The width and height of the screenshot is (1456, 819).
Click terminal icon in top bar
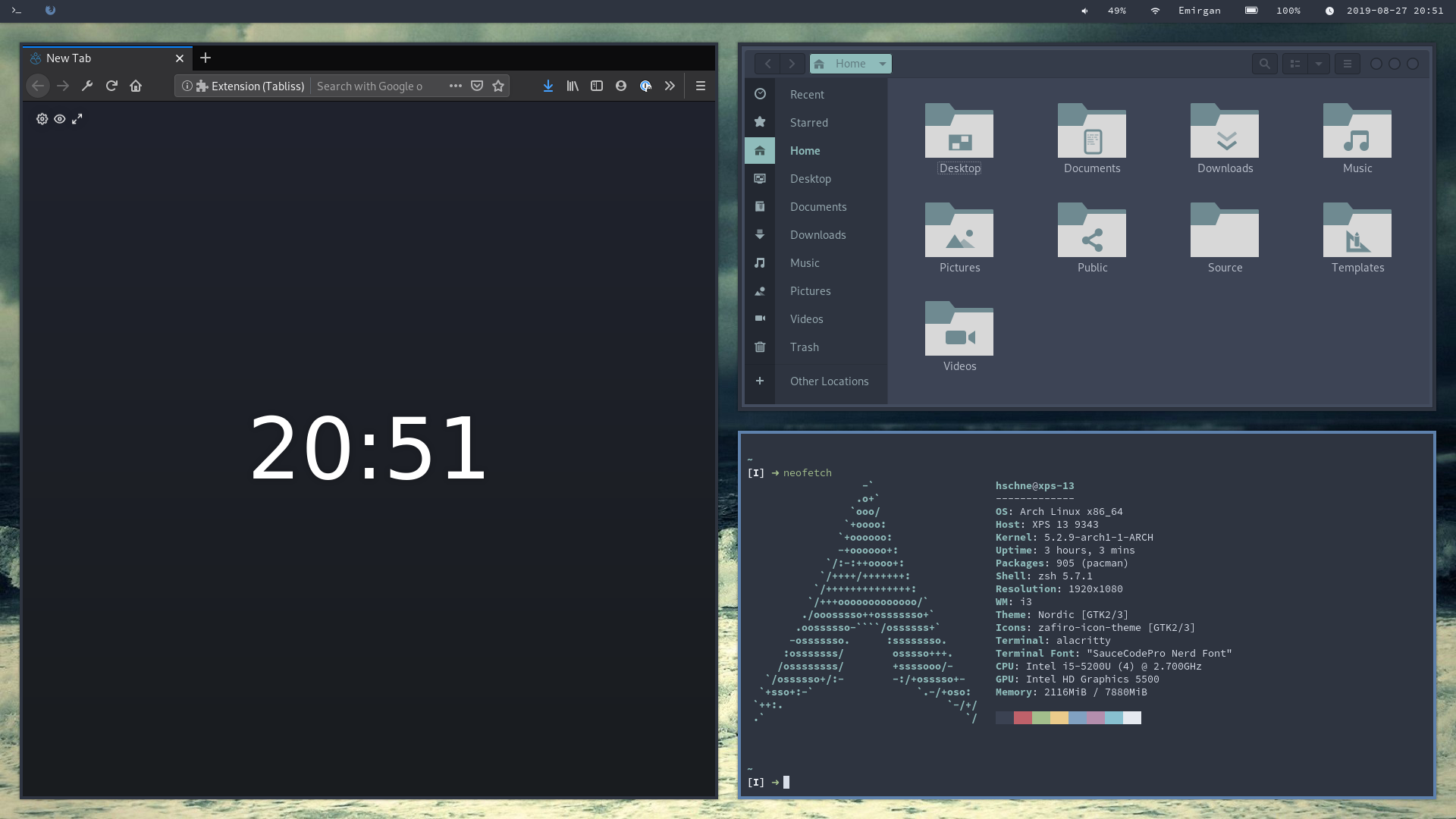click(x=16, y=11)
